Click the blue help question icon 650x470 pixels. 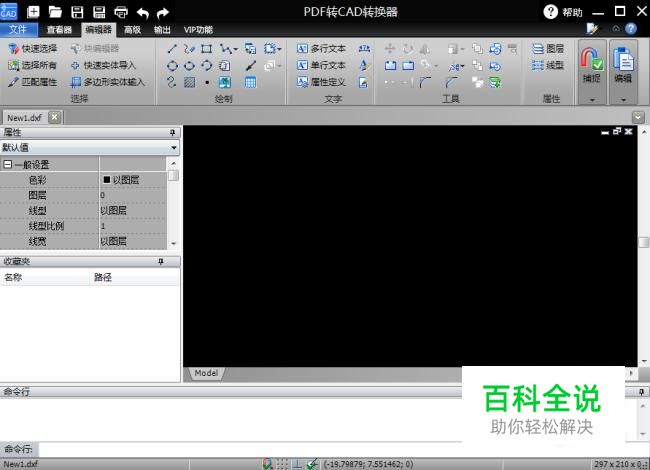[631, 29]
